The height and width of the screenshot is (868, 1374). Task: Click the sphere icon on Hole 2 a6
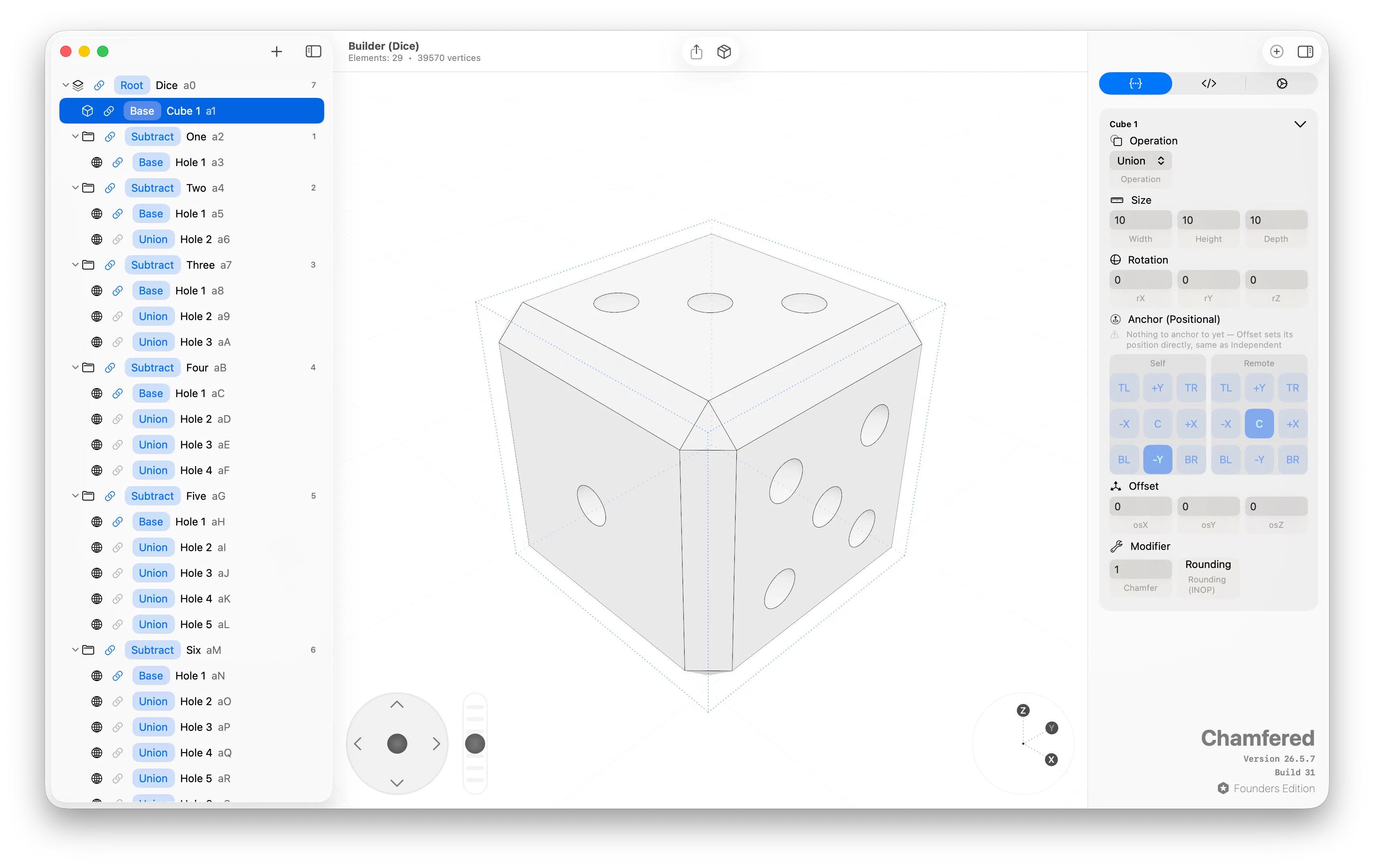(x=97, y=239)
